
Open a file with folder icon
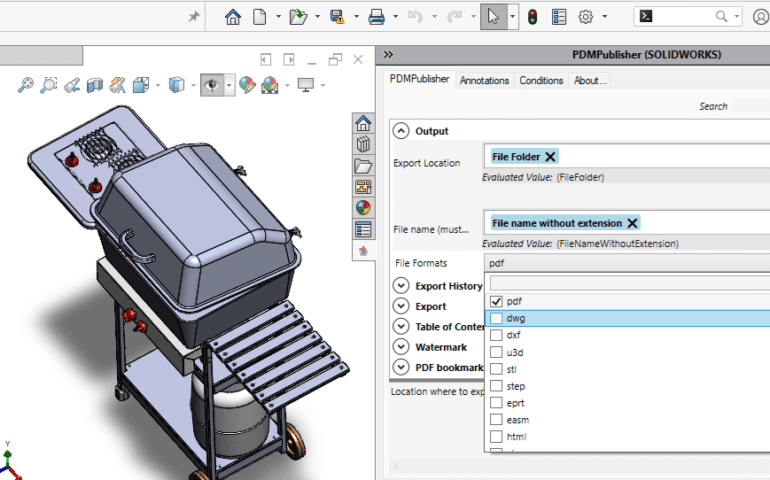point(298,17)
